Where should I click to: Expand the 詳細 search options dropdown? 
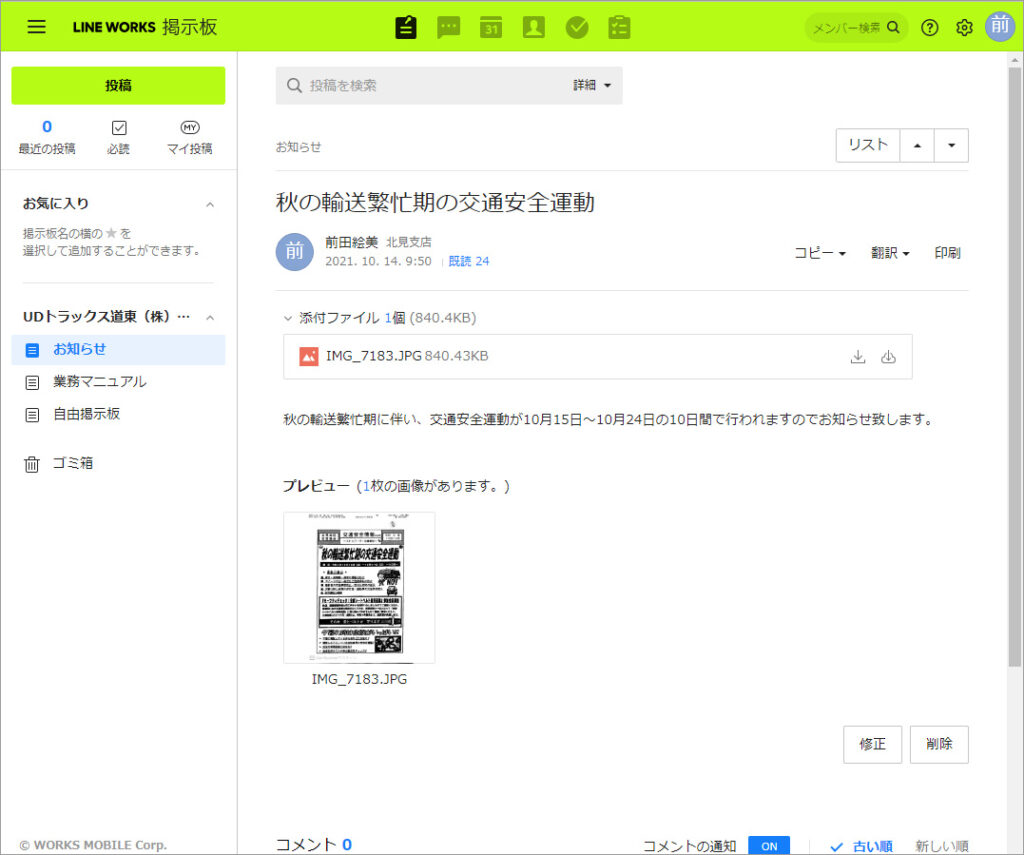(592, 86)
